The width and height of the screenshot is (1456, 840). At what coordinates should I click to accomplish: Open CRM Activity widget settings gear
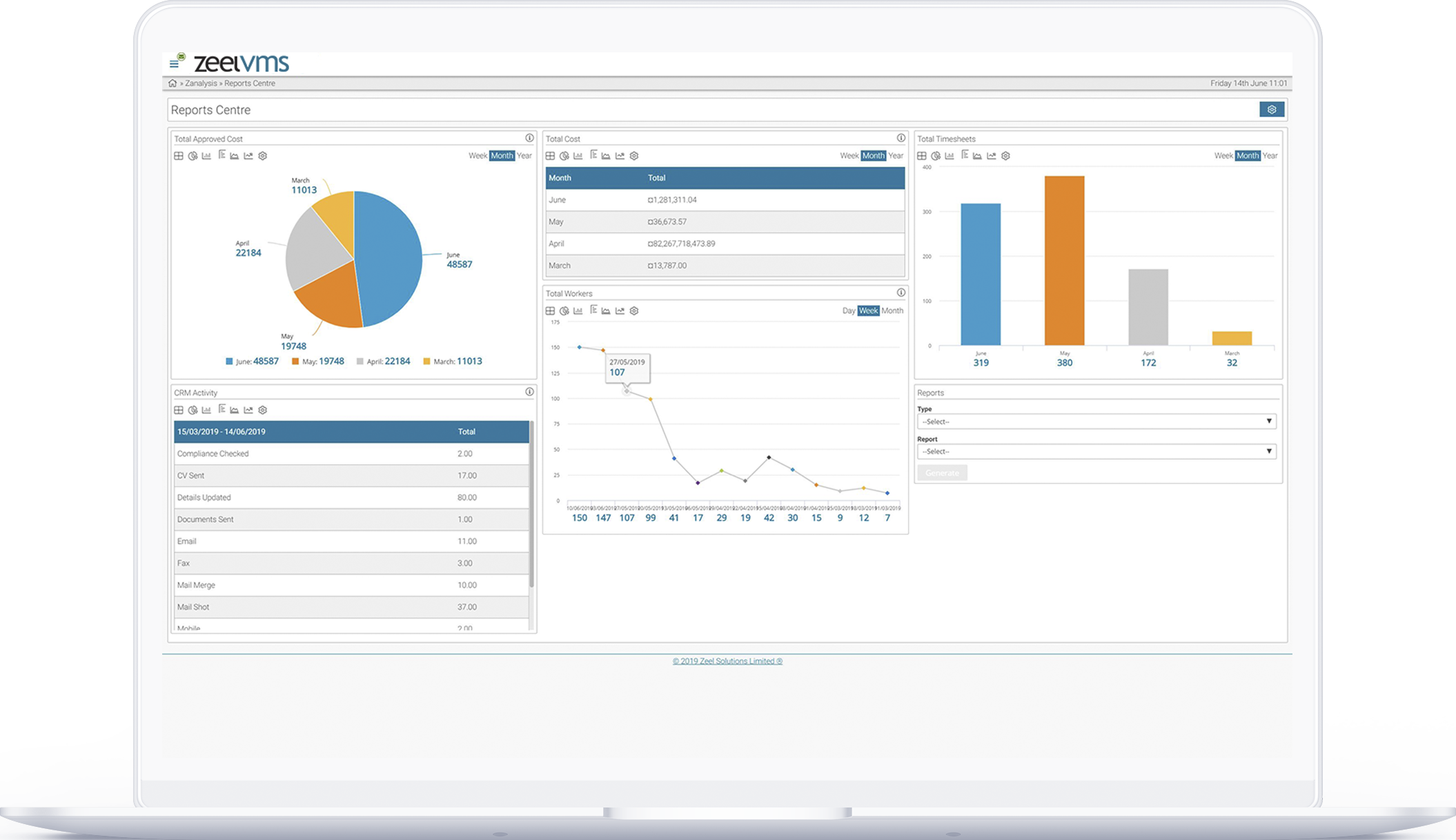click(x=262, y=410)
